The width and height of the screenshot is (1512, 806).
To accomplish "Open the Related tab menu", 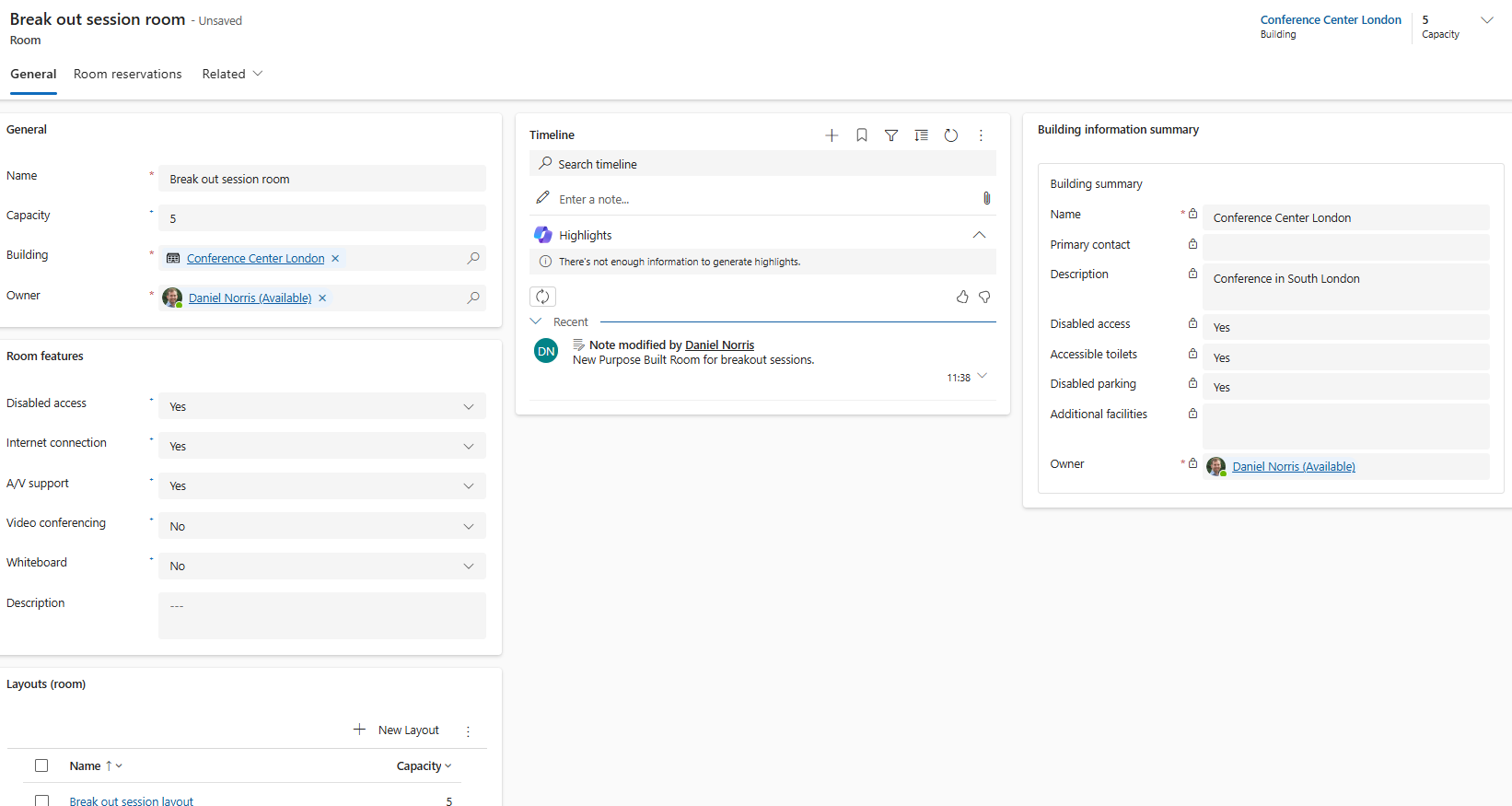I will [232, 74].
